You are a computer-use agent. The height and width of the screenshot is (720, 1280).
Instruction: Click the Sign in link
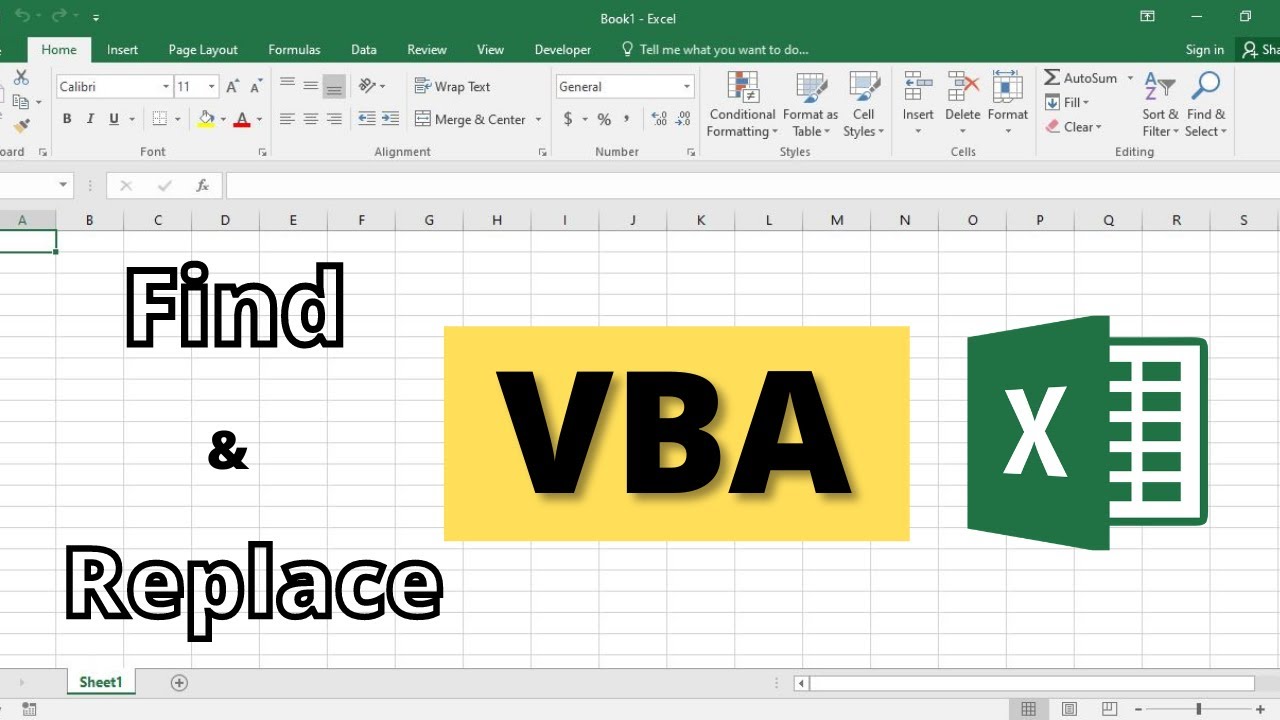1205,50
